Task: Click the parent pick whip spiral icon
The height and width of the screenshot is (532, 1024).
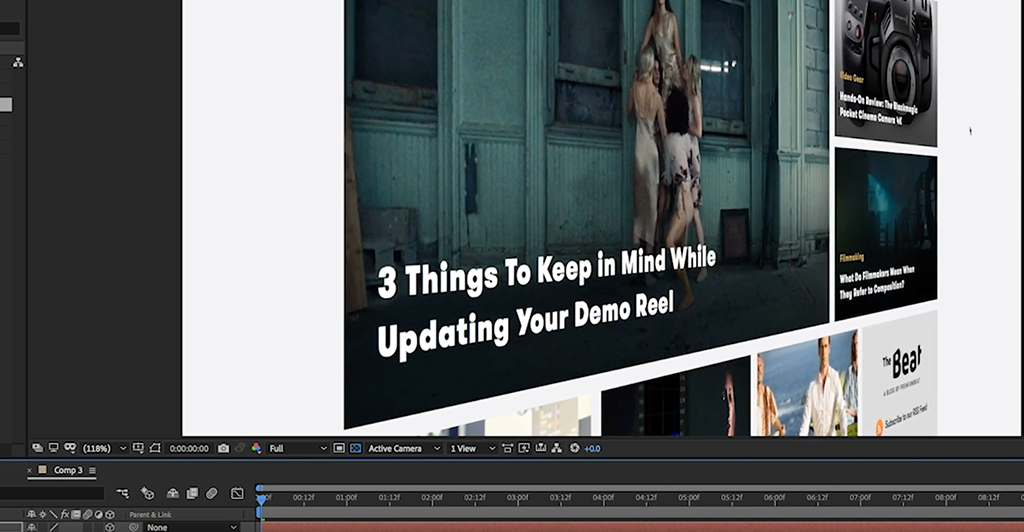Action: pyautogui.click(x=134, y=527)
